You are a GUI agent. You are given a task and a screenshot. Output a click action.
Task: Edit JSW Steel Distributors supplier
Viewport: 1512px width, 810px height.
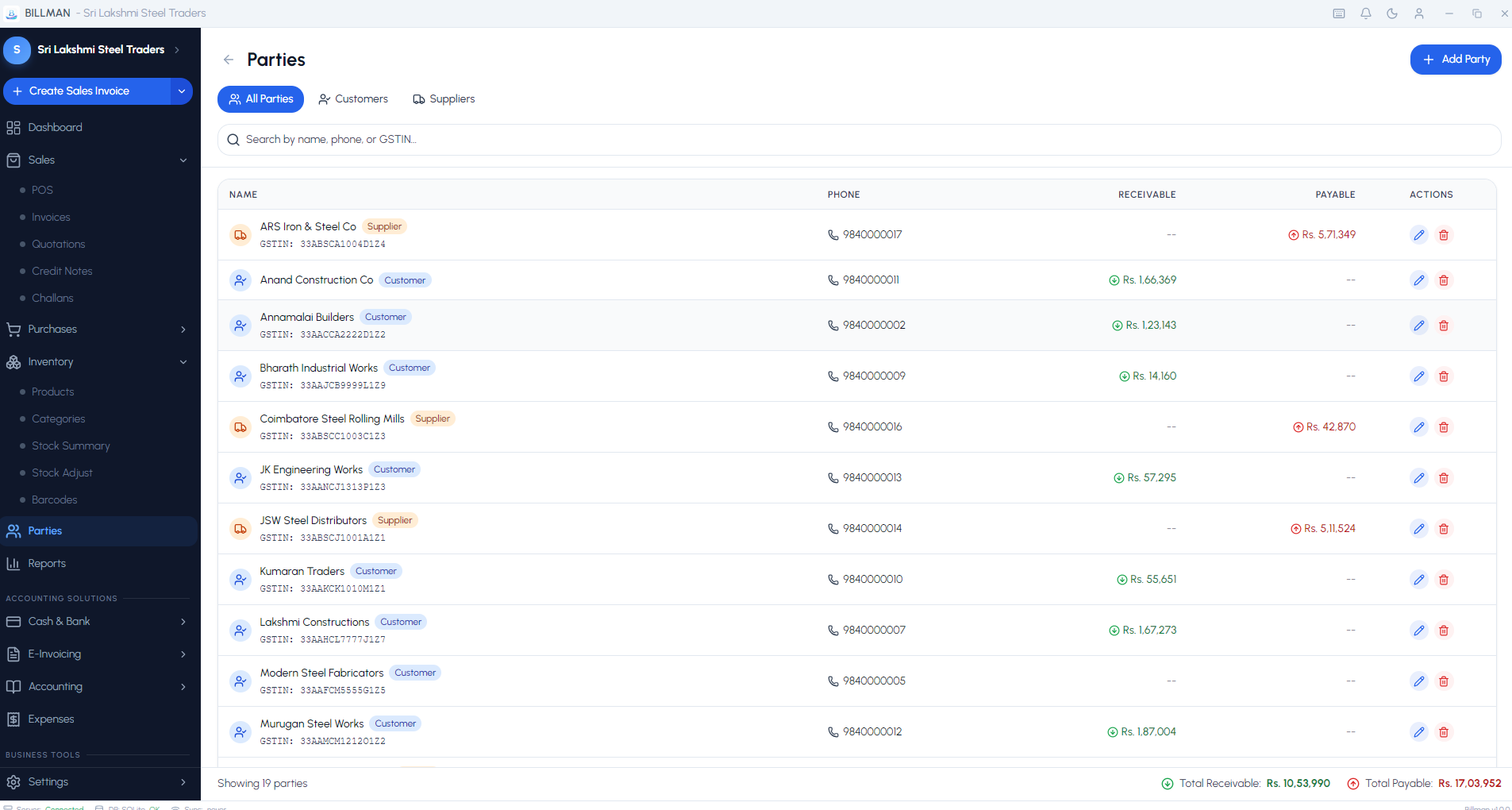1419,529
